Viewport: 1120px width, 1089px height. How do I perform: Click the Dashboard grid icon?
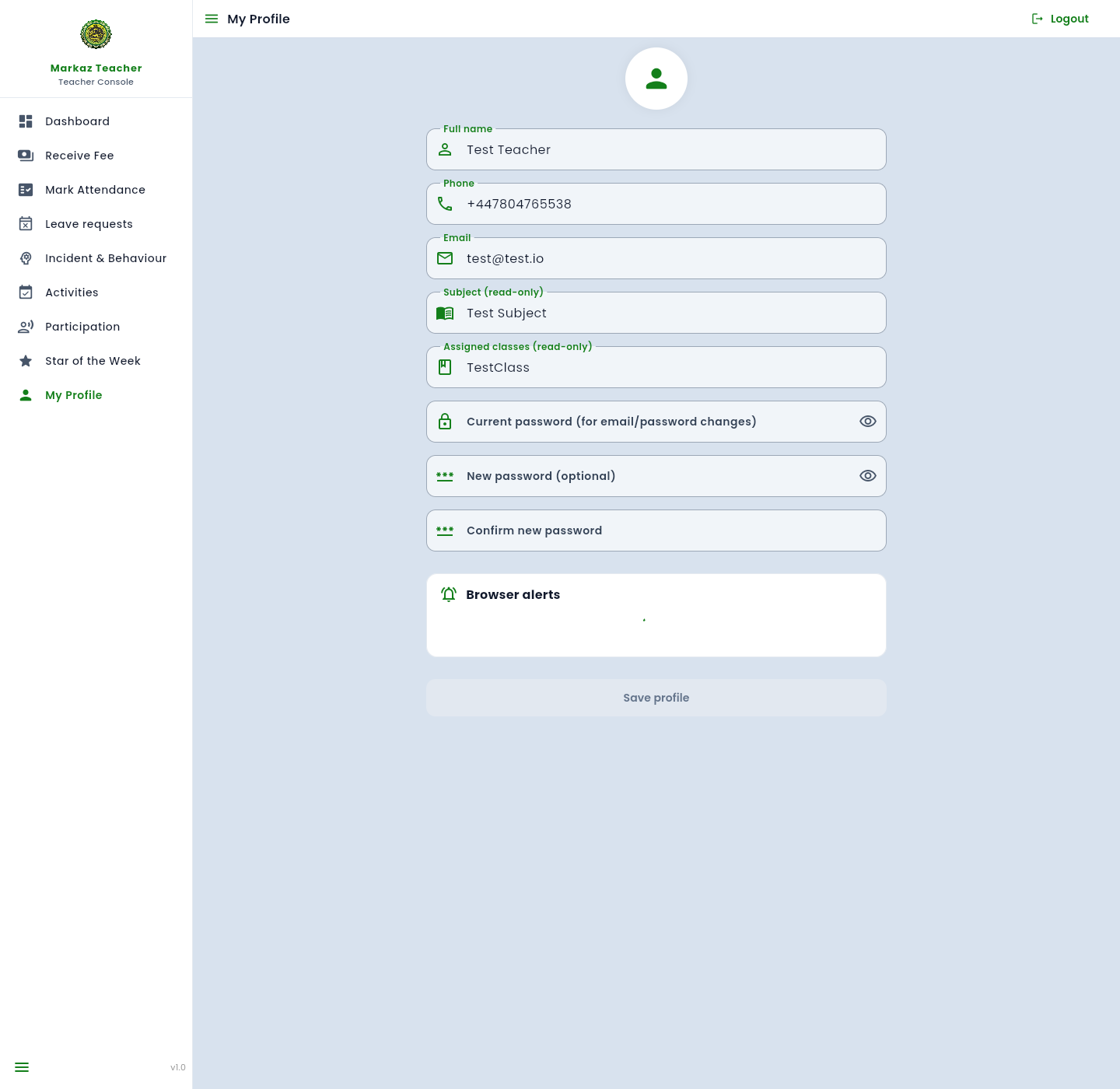[26, 121]
